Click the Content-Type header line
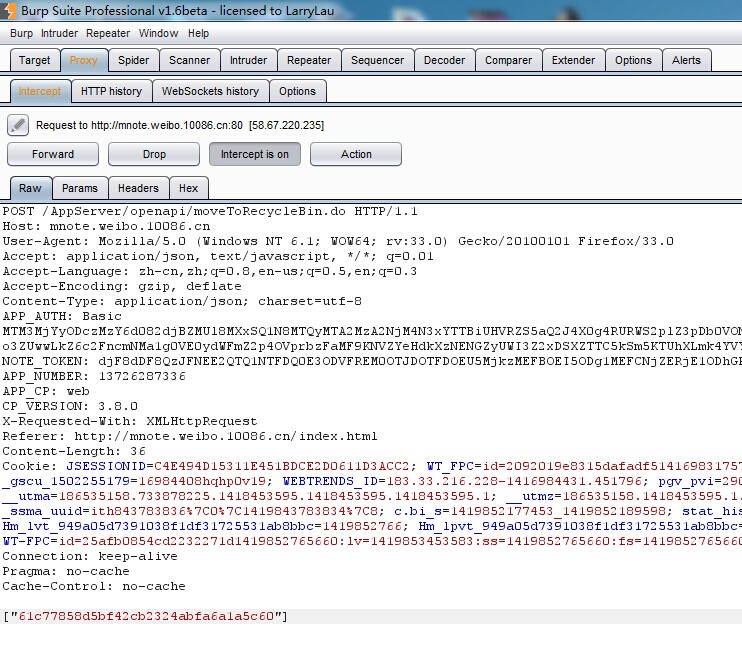 click(x=182, y=302)
